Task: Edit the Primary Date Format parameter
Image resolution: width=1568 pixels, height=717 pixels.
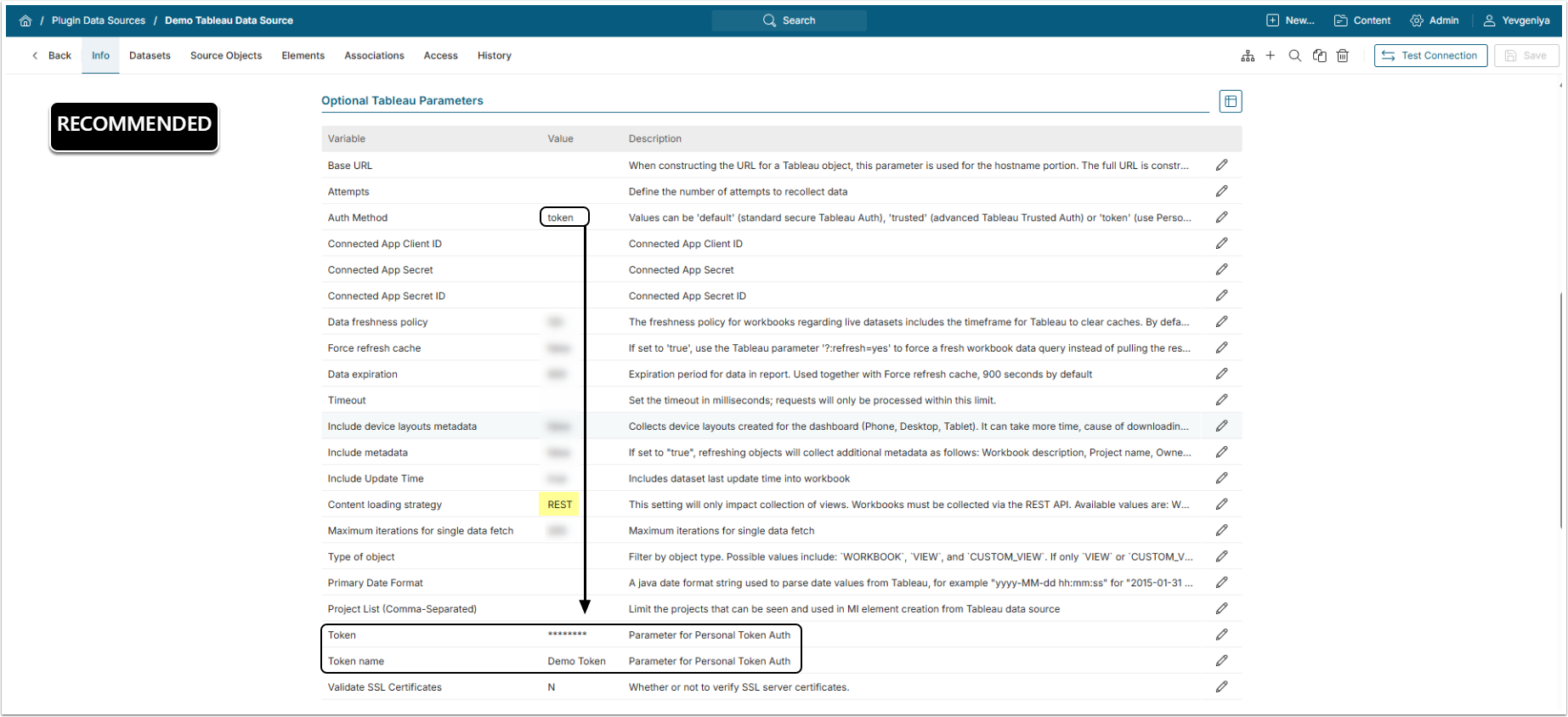Action: click(1221, 582)
